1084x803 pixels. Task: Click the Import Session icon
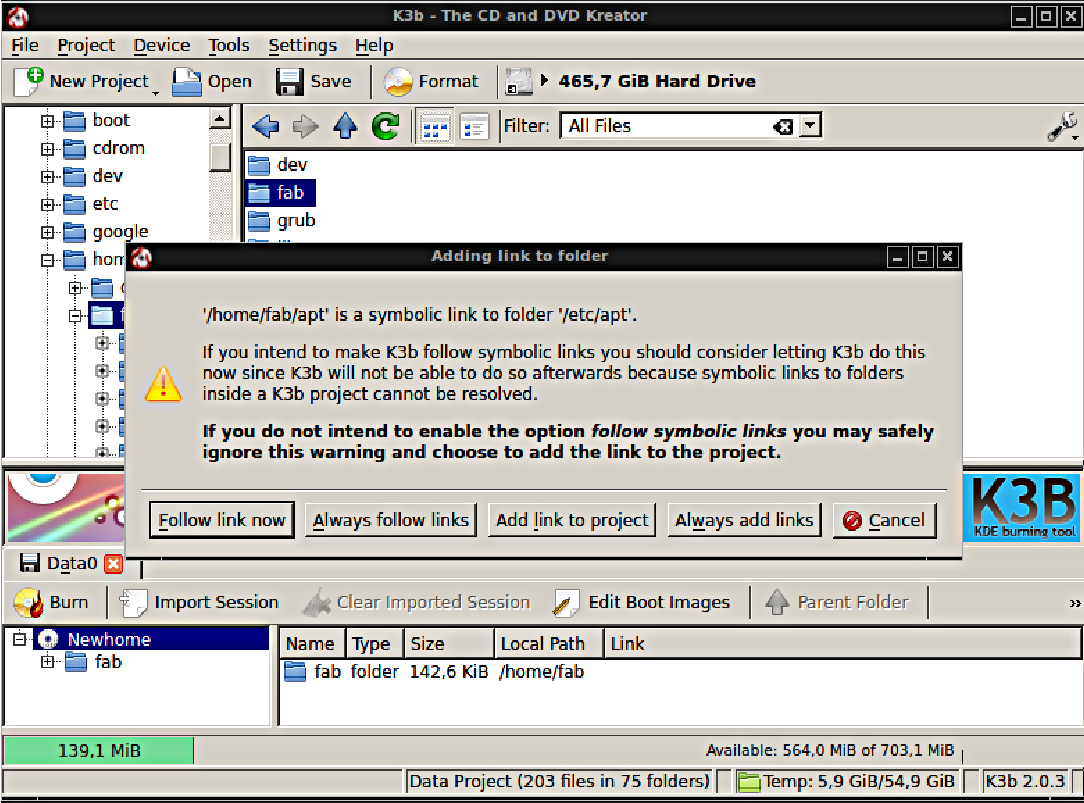[x=133, y=603]
